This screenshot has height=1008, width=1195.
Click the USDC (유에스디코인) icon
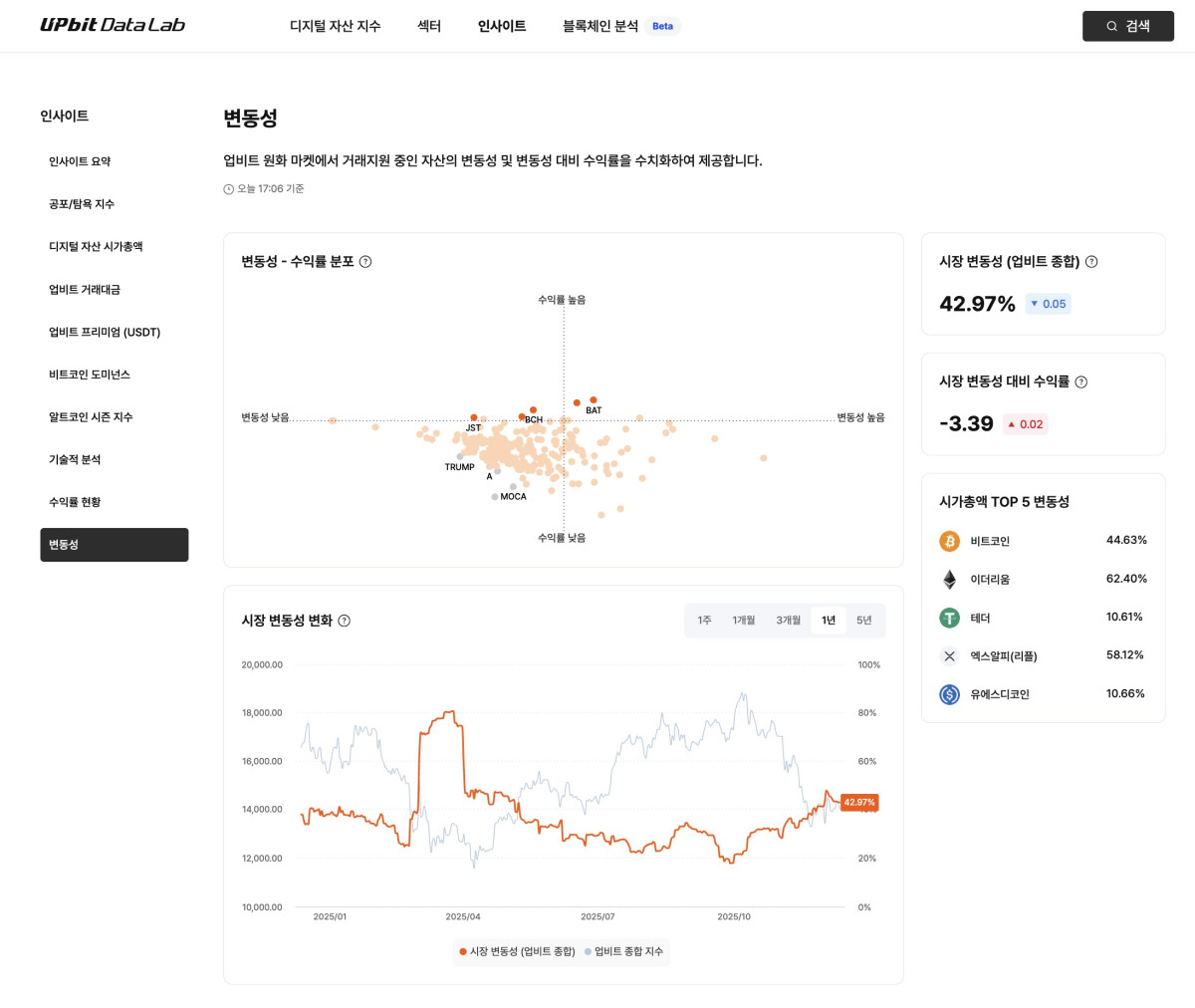click(949, 694)
